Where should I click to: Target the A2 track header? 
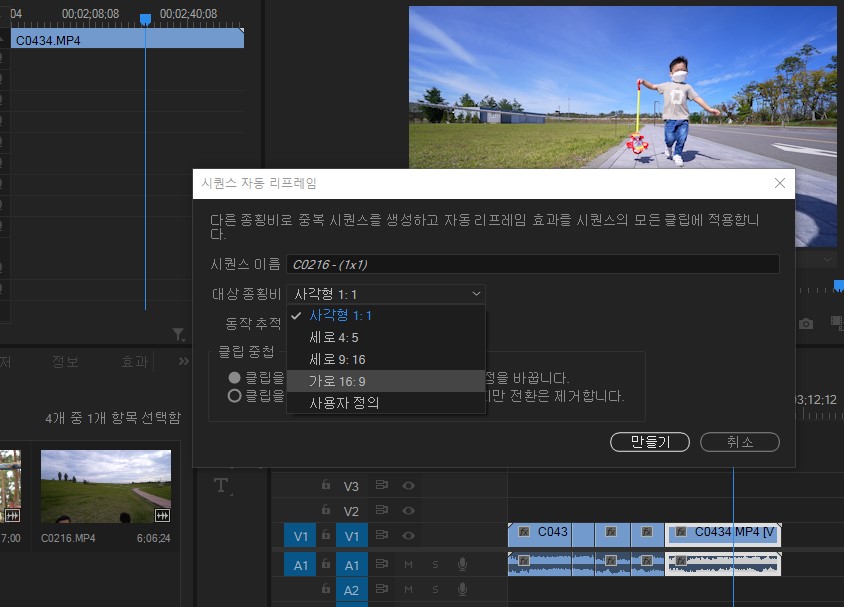(x=351, y=590)
